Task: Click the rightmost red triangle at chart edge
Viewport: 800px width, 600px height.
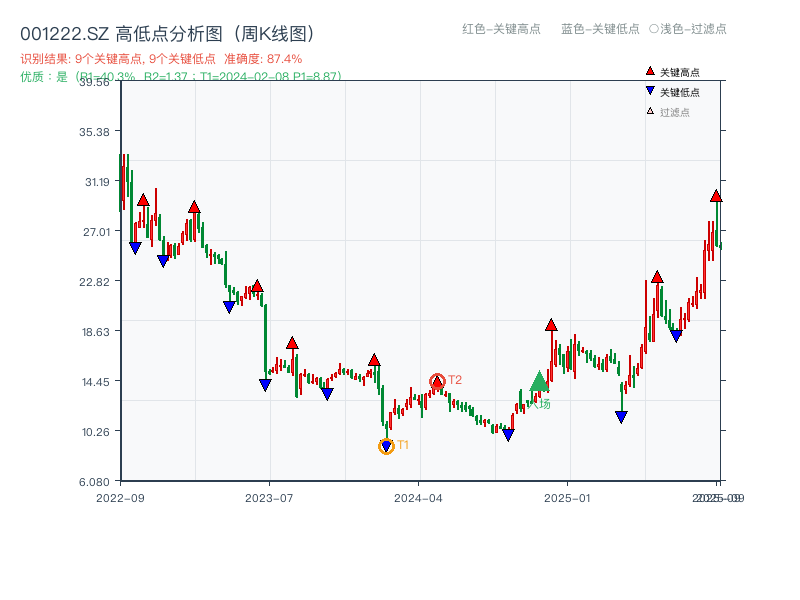Action: pos(716,198)
